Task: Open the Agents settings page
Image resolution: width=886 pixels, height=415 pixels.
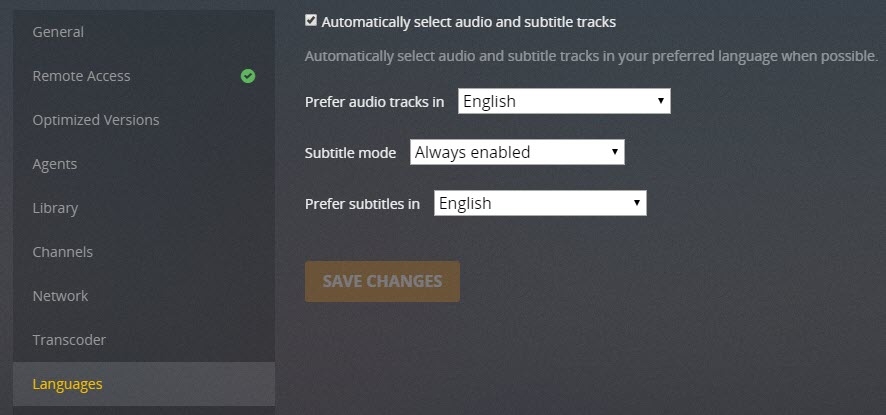Action: pos(55,164)
